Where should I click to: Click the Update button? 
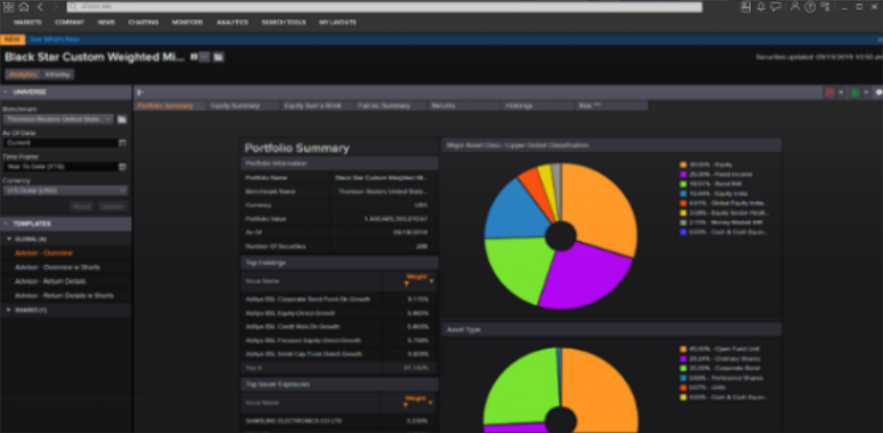pyautogui.click(x=113, y=206)
